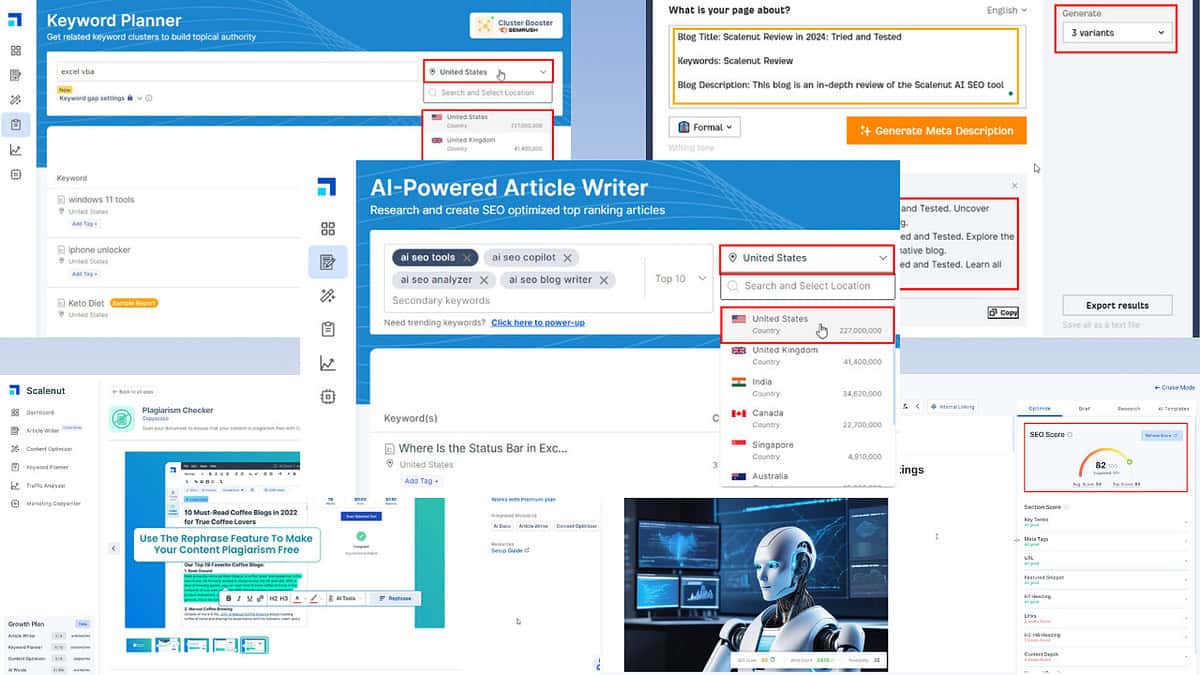
Task: Switch to the Research tab
Action: (1130, 408)
